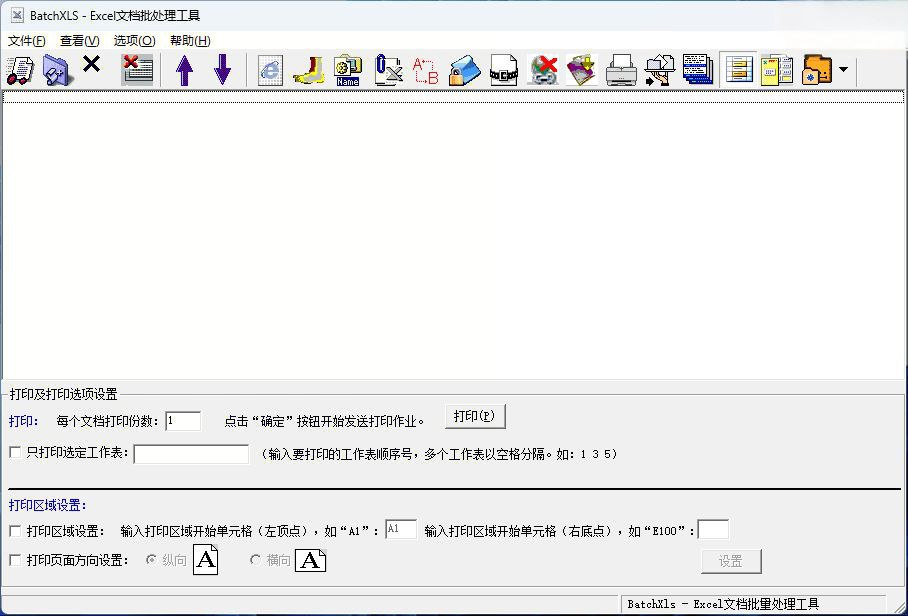Open the A-to-B find and replace icon
The width and height of the screenshot is (908, 616).
pyautogui.click(x=424, y=70)
